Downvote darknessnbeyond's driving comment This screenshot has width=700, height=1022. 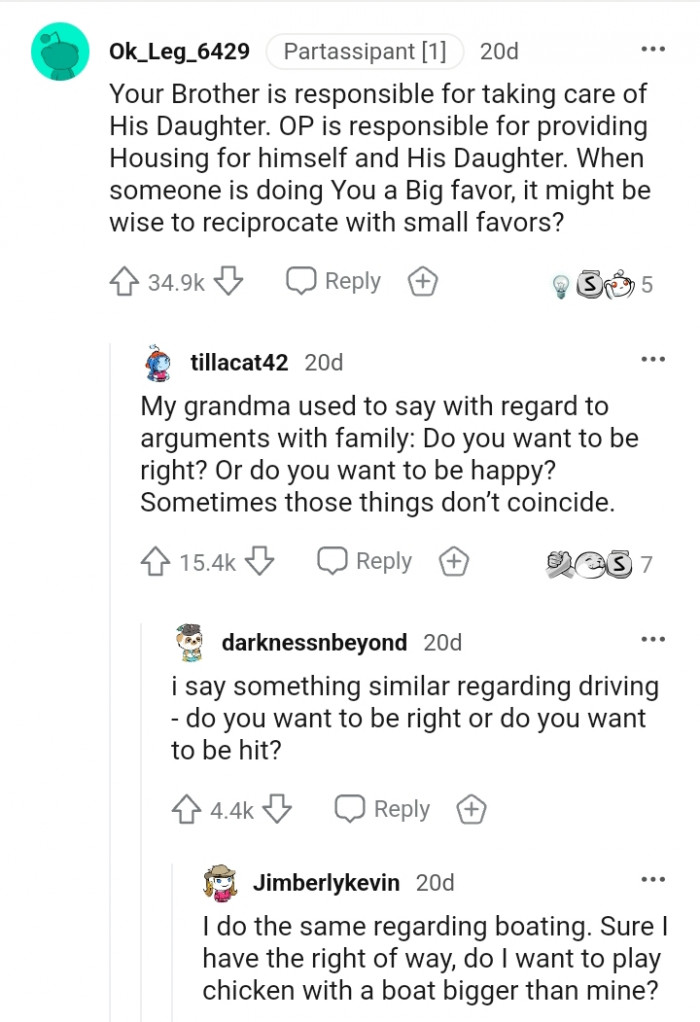click(x=278, y=809)
